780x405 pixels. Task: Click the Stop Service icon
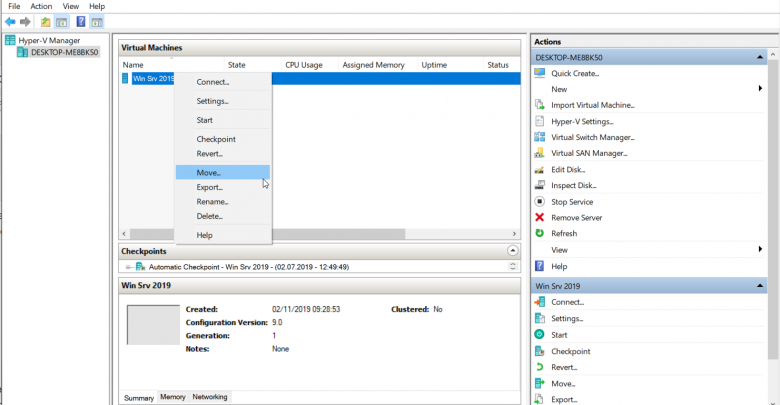click(x=539, y=202)
